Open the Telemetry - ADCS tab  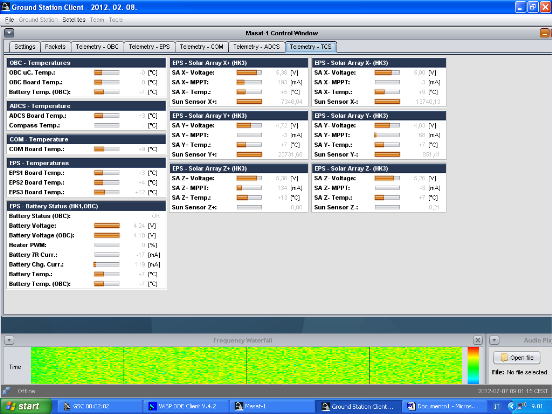coord(257,47)
